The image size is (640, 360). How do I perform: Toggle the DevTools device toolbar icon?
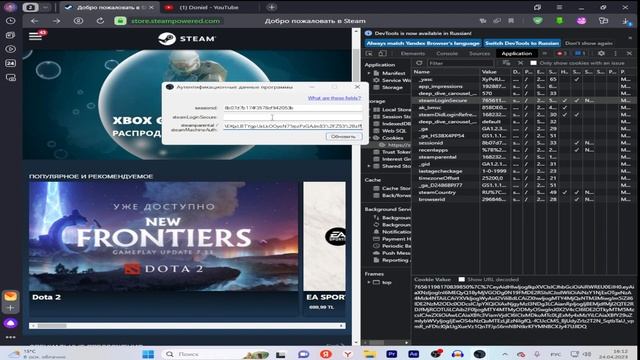click(x=382, y=53)
